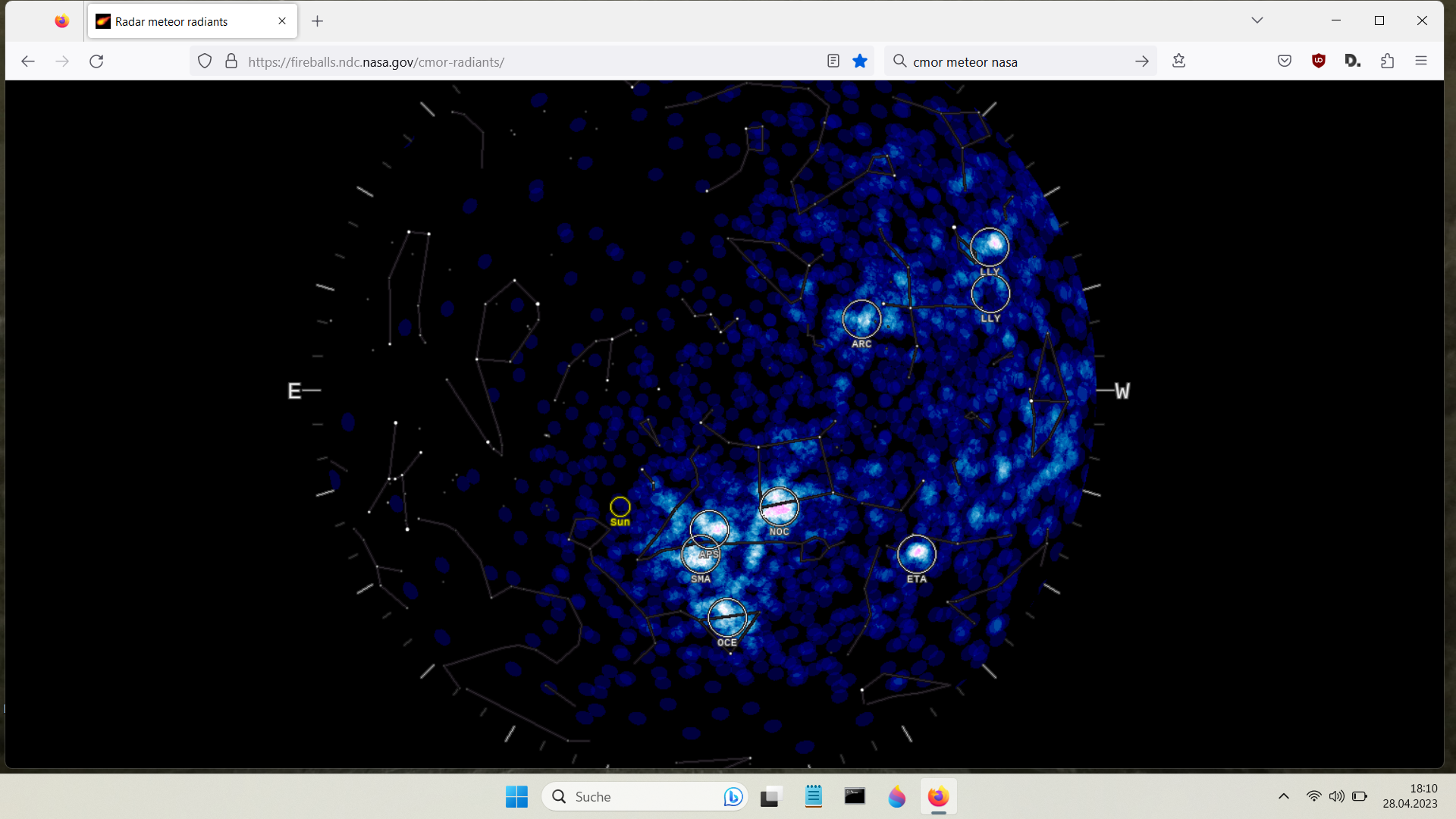Toggle reader view icon in address bar

tap(833, 61)
